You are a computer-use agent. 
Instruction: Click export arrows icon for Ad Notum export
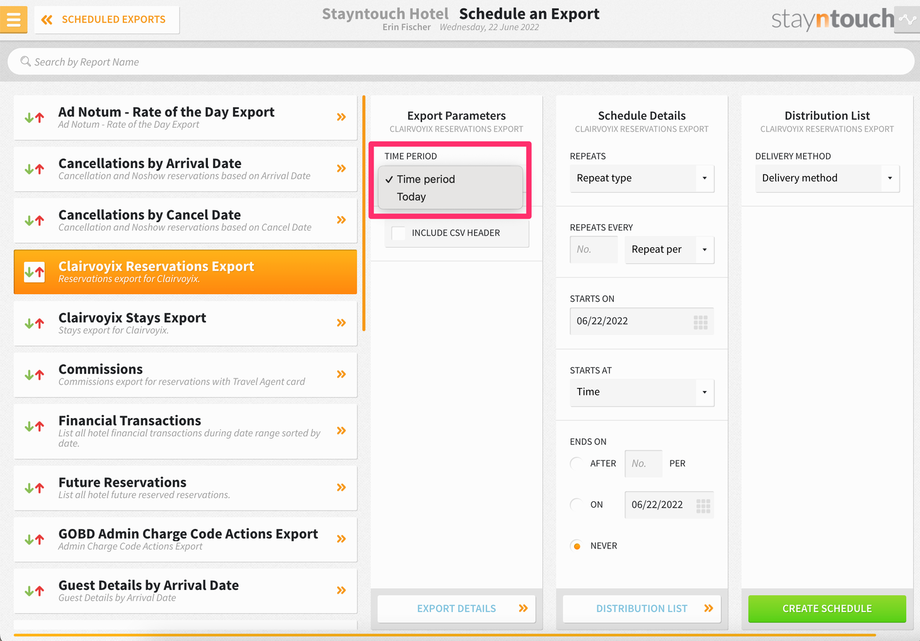[x=34, y=117]
